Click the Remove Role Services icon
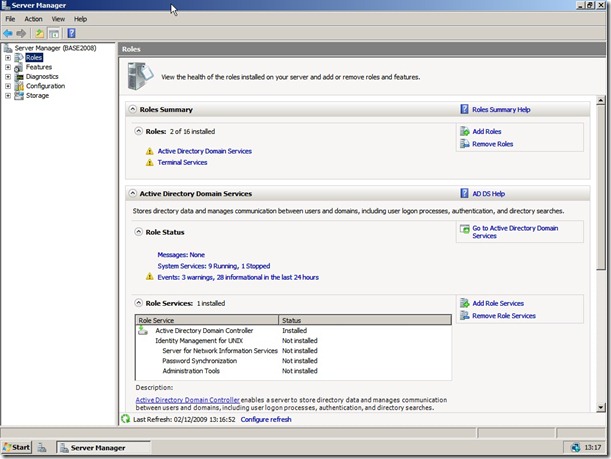Image resolution: width=611 pixels, height=459 pixels. [x=464, y=315]
